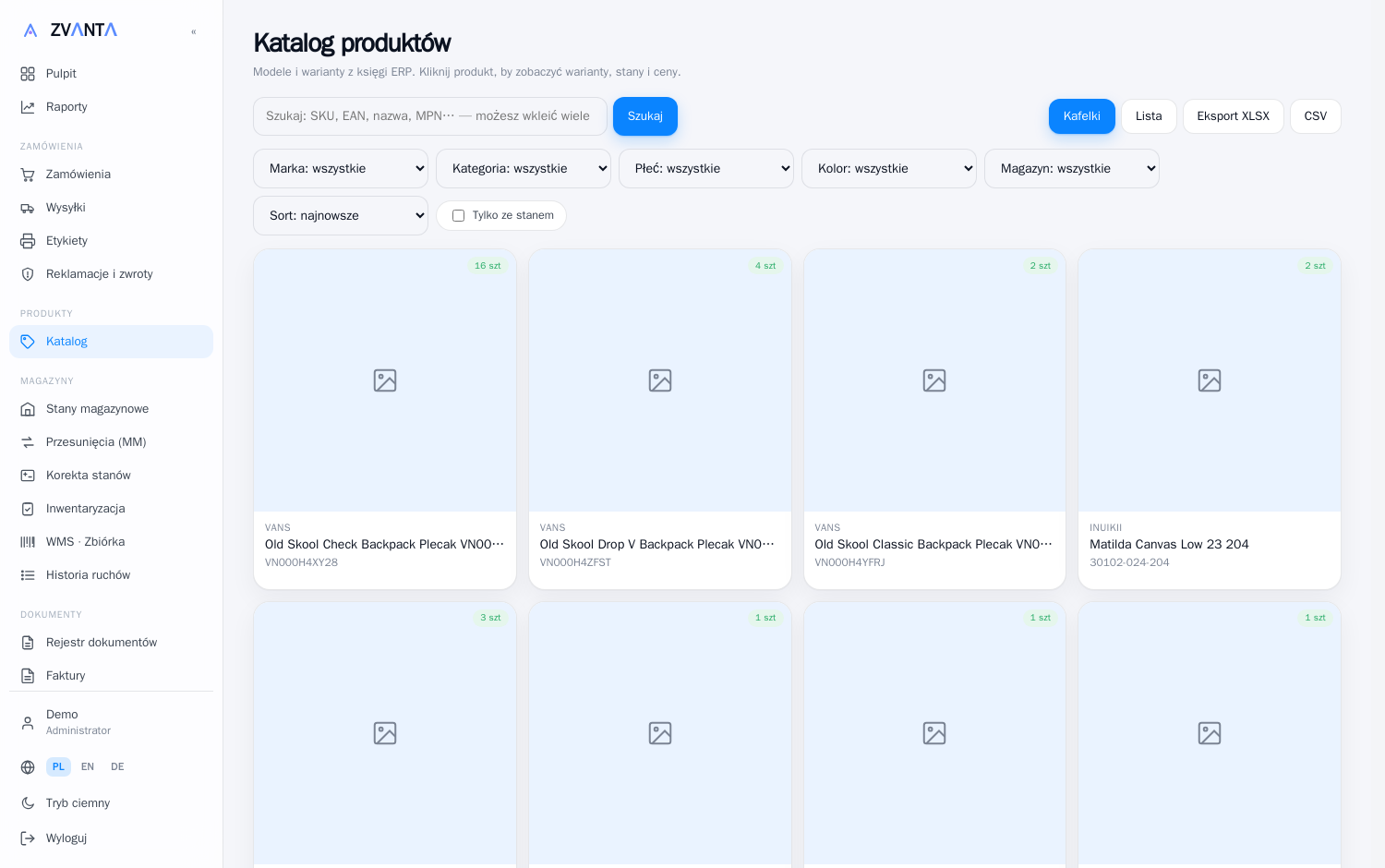Open the 'Płeć: wszystkie' dropdown

(706, 169)
